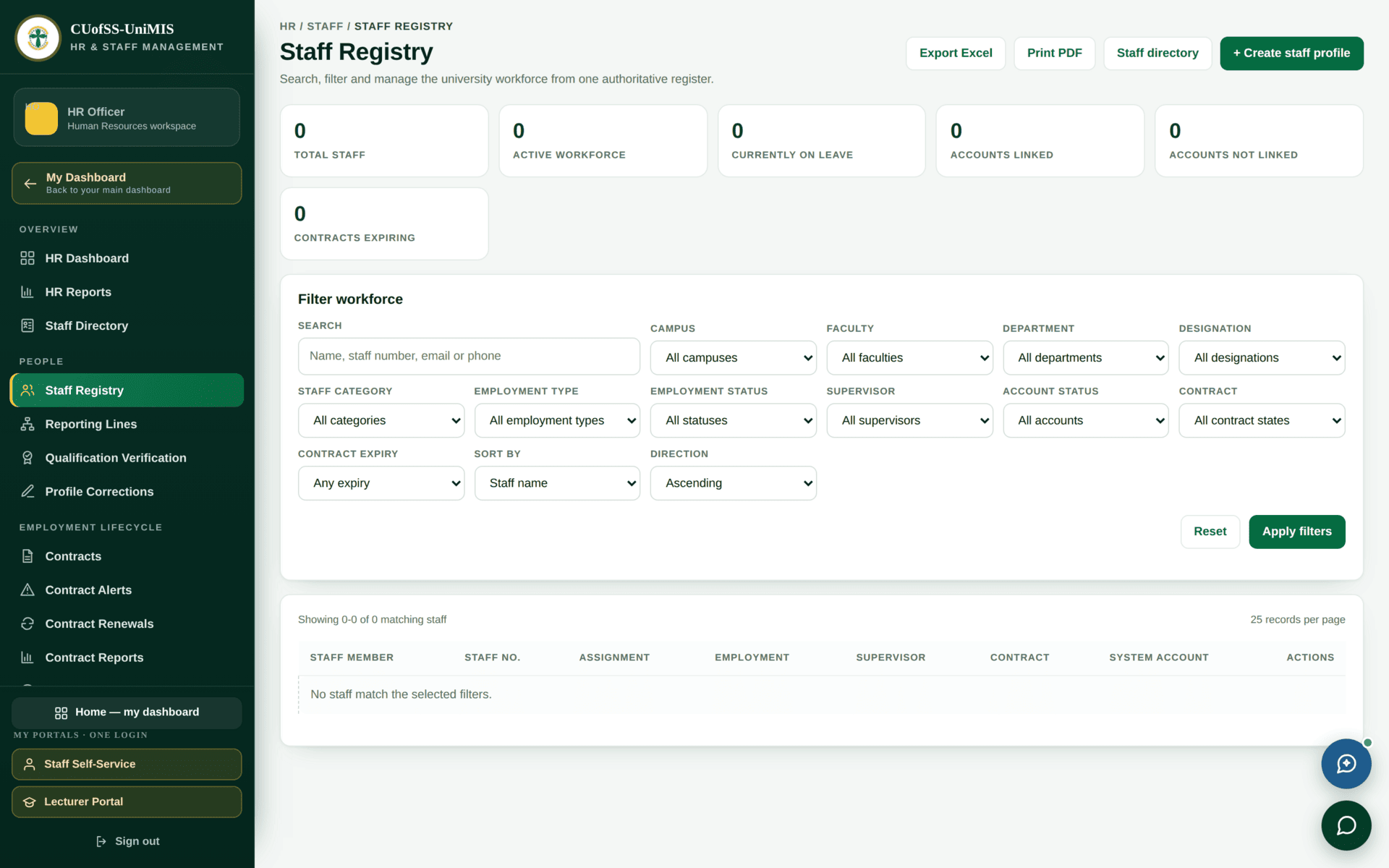
Task: Open the Supervisor dropdown
Action: pyautogui.click(x=909, y=420)
